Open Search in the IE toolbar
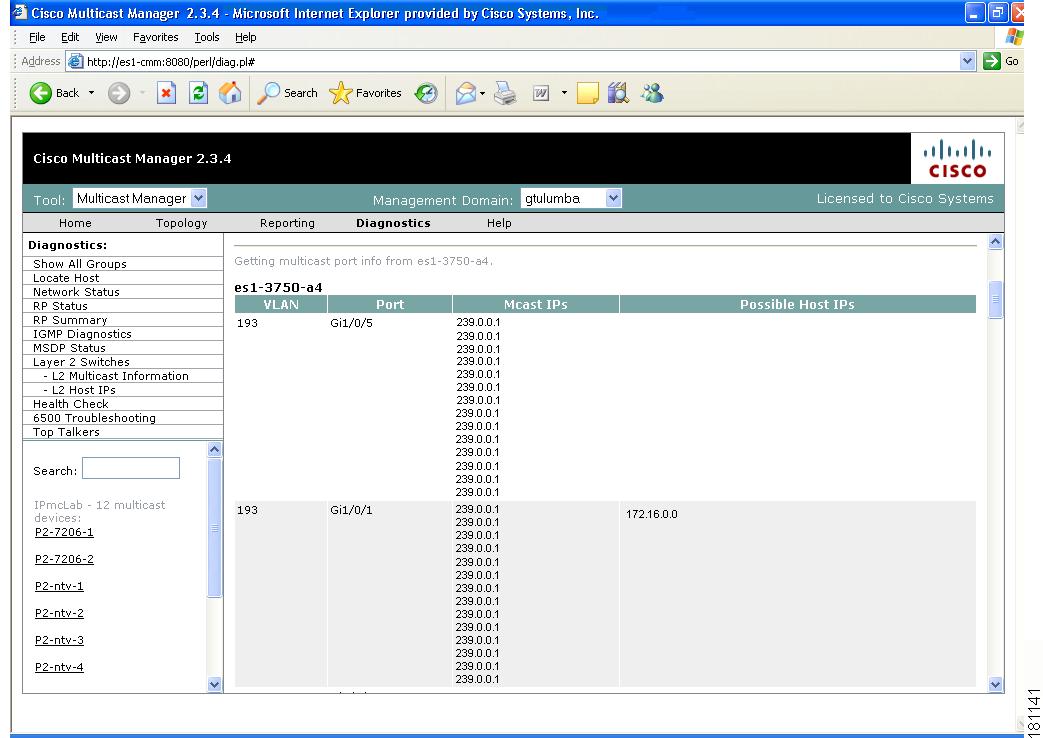 click(x=287, y=93)
